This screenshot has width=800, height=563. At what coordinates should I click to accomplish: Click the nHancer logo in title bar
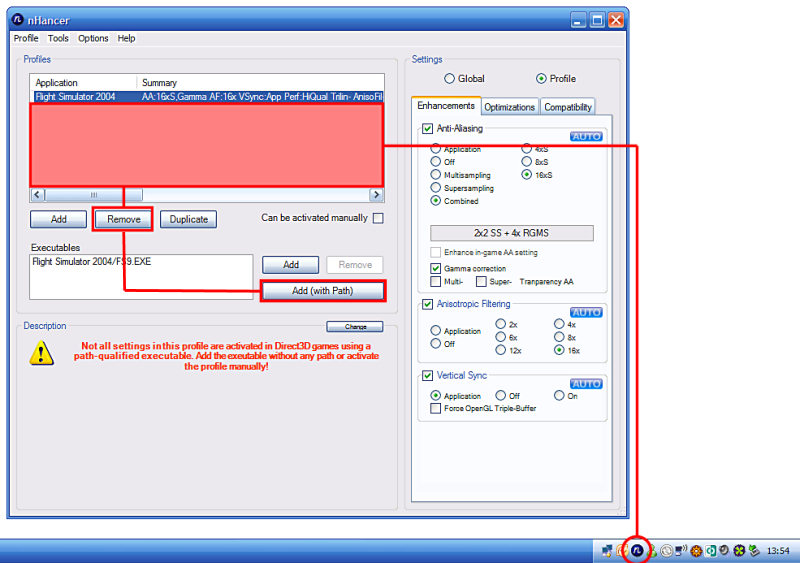(x=19, y=19)
